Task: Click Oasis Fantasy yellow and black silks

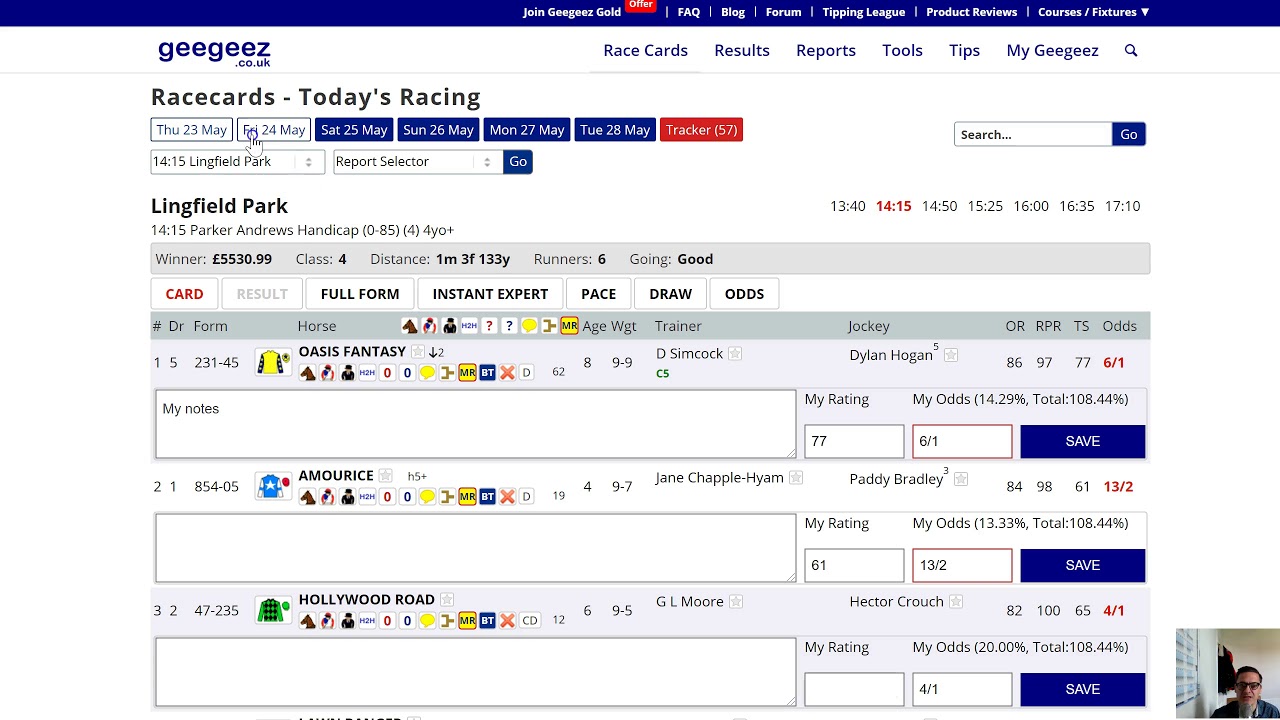Action: click(273, 362)
